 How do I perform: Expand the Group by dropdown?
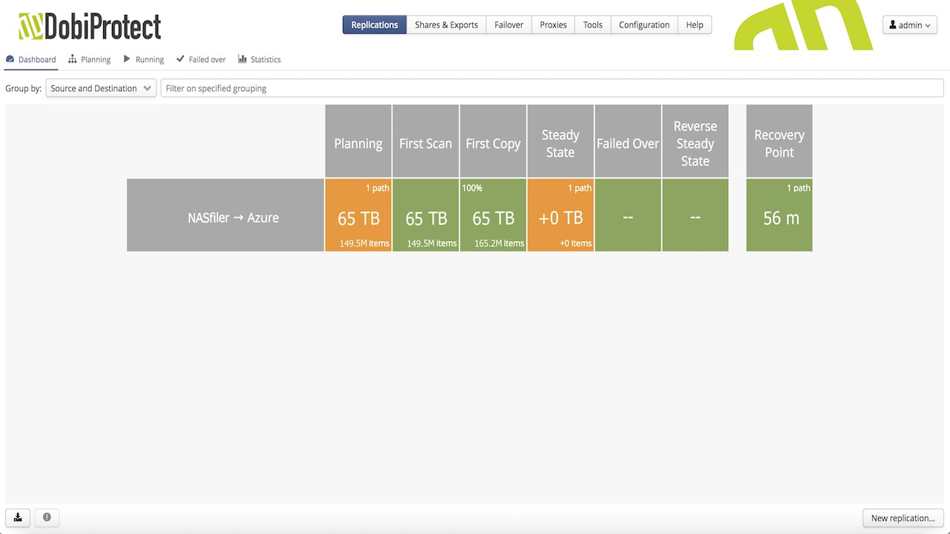101,88
